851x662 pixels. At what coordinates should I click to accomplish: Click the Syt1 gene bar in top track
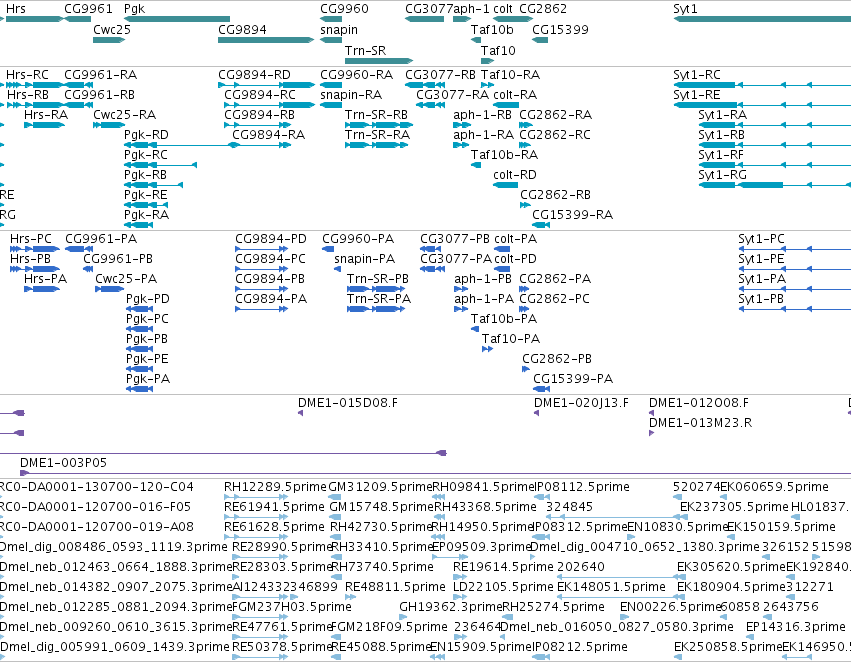point(762,19)
